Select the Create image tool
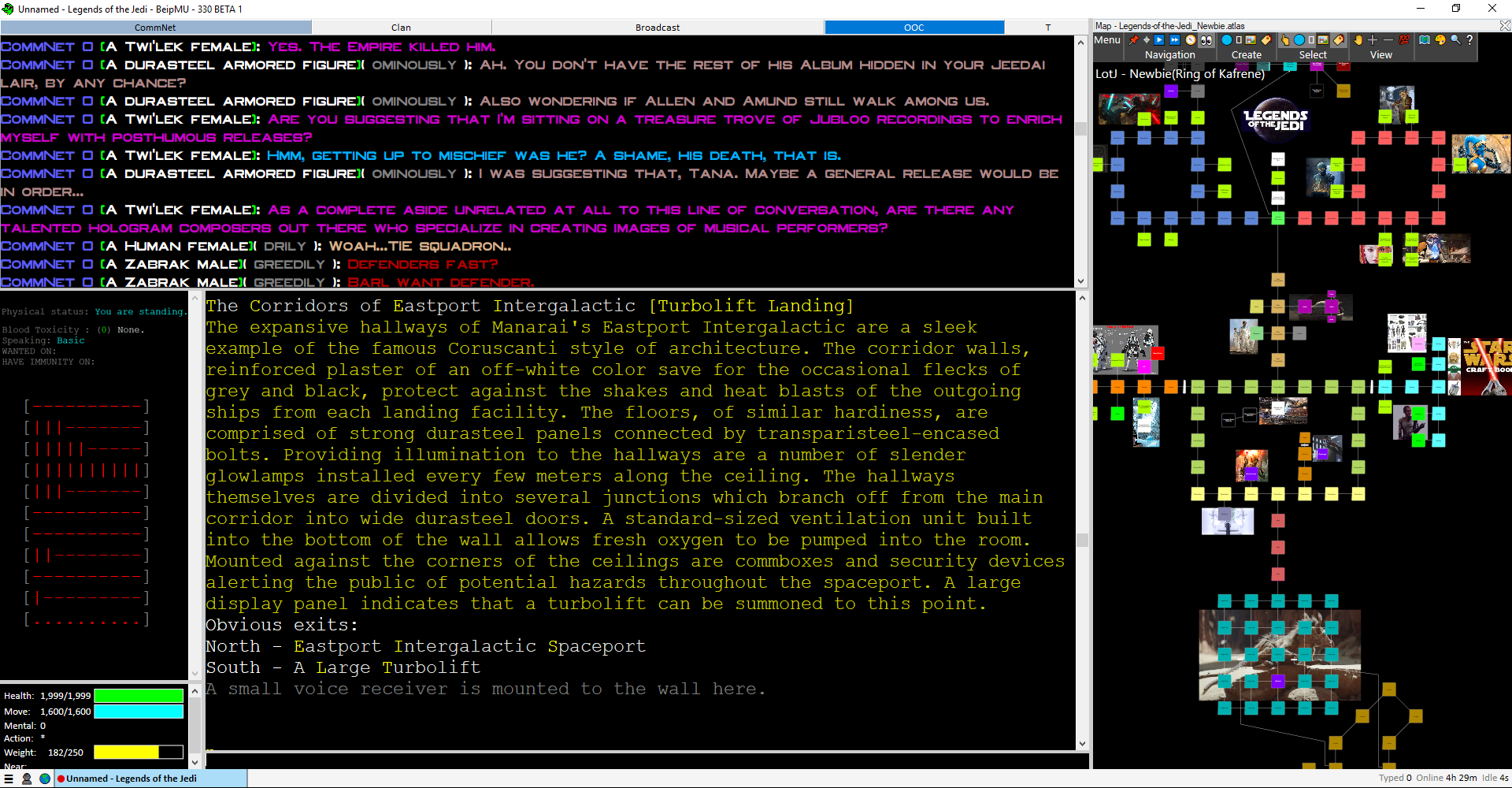 tap(1251, 40)
